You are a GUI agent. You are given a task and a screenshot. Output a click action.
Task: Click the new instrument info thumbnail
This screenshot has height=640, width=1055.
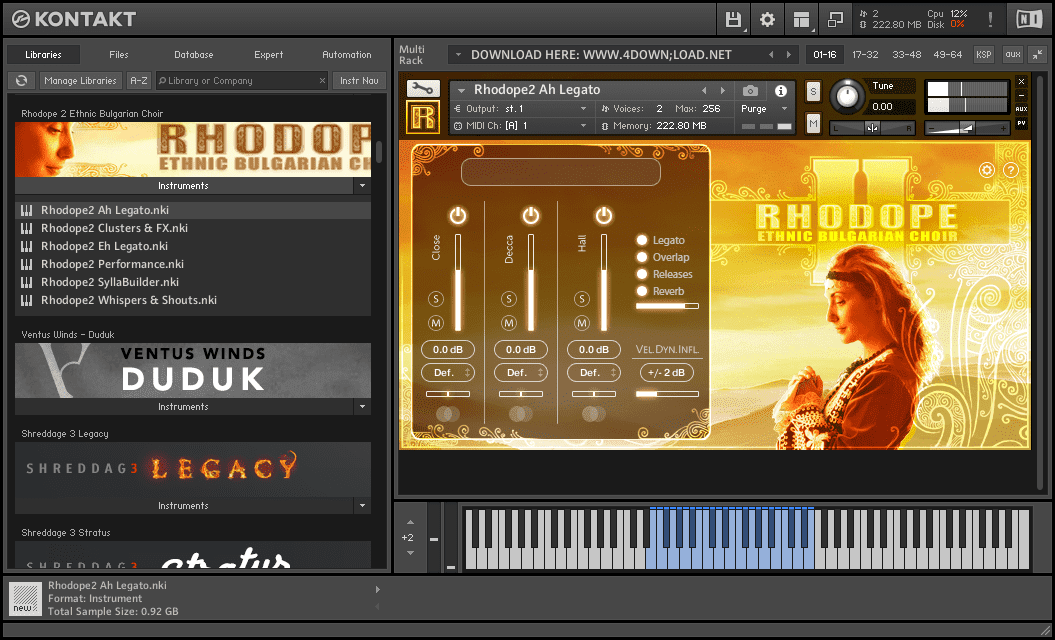pos(25,598)
